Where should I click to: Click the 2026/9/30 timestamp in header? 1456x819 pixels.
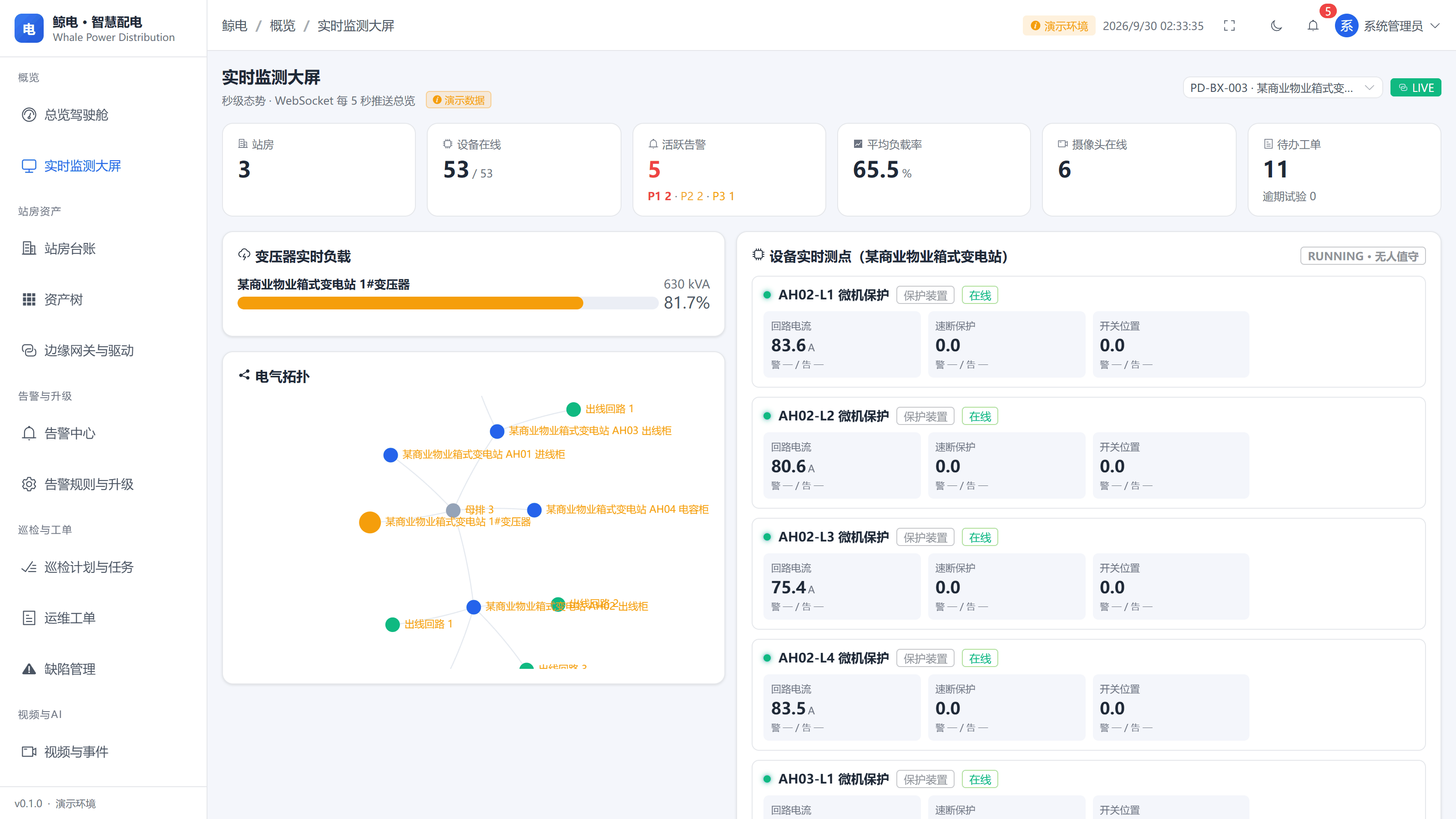coord(1153,26)
